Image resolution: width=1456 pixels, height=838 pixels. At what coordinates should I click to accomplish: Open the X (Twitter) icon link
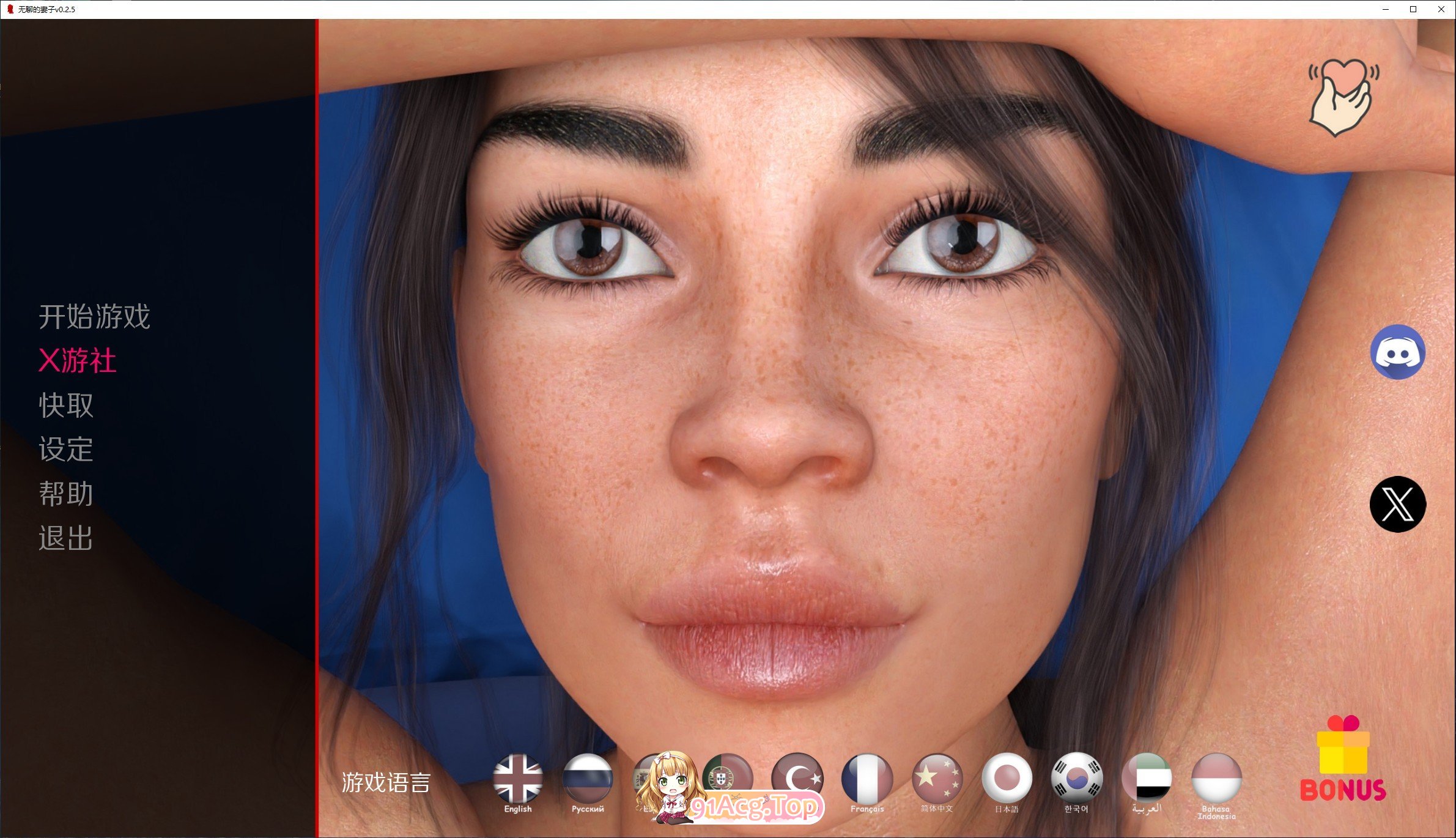(1398, 504)
